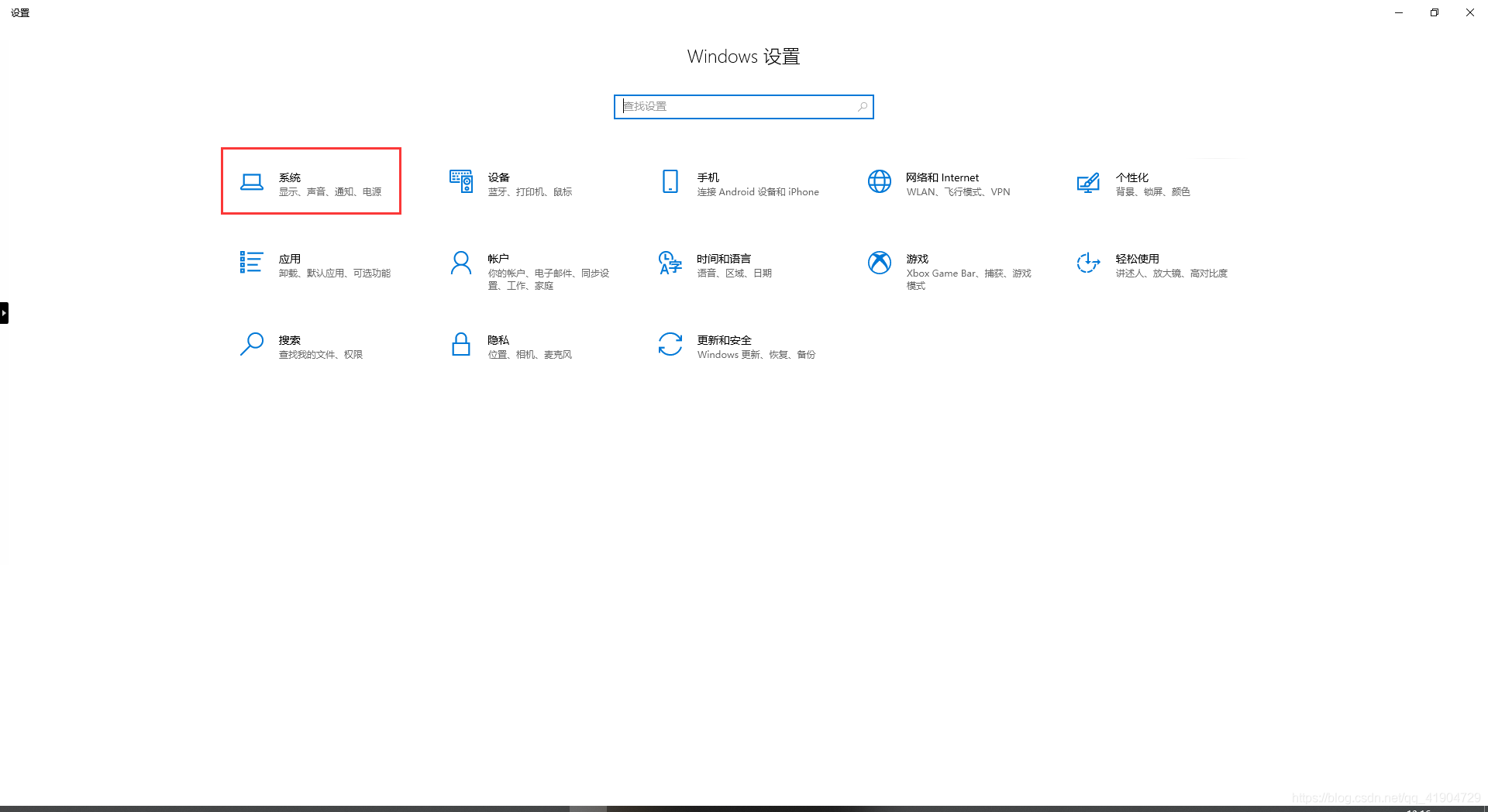This screenshot has height=812, width=1488.
Task: Click 位置、相机、麦克风 description
Action: click(530, 355)
